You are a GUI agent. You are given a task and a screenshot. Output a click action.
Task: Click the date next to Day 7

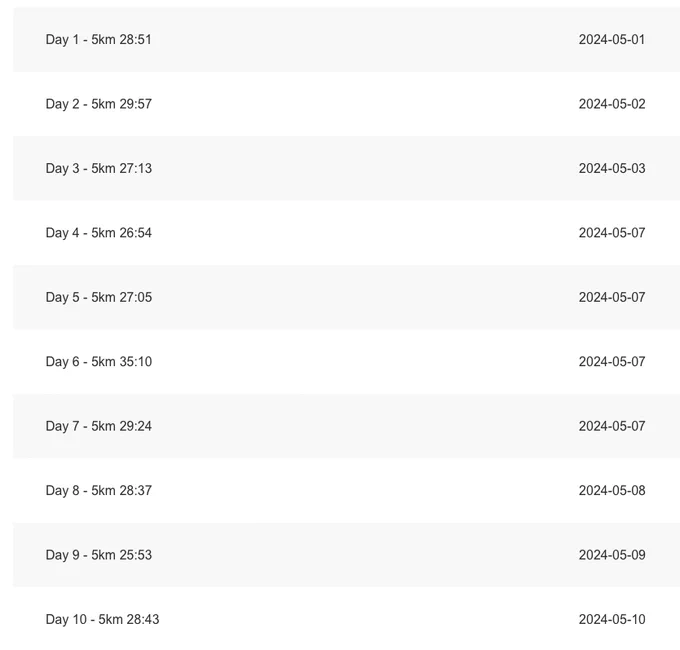[x=611, y=426]
